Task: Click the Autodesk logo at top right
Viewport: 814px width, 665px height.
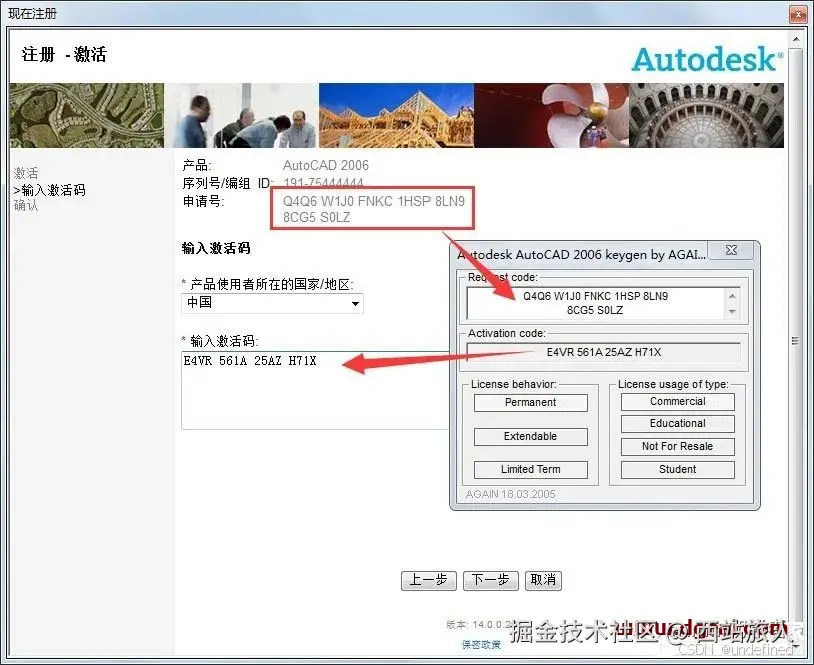Action: [x=705, y=60]
